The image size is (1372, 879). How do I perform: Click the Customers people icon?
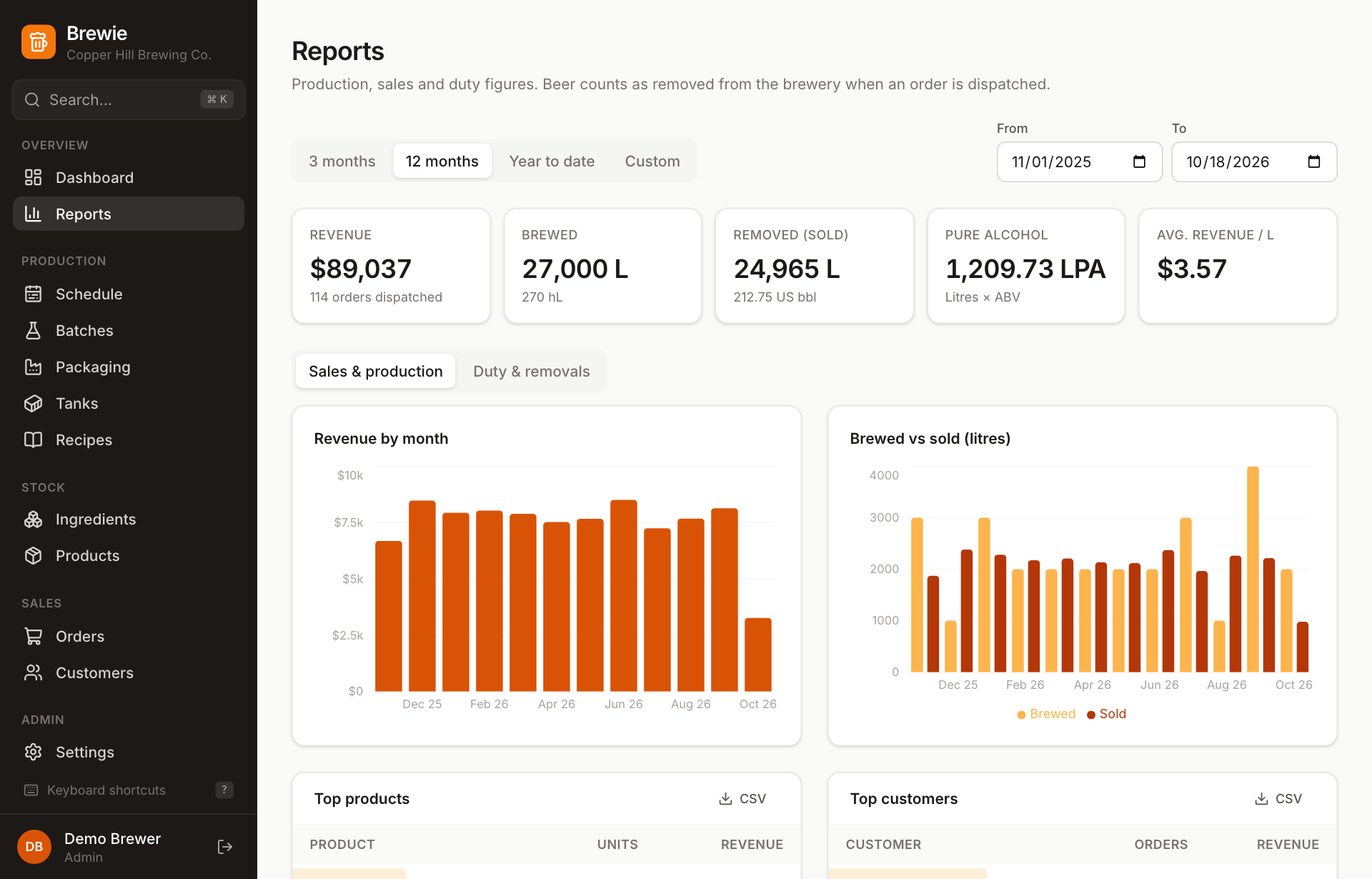point(33,672)
